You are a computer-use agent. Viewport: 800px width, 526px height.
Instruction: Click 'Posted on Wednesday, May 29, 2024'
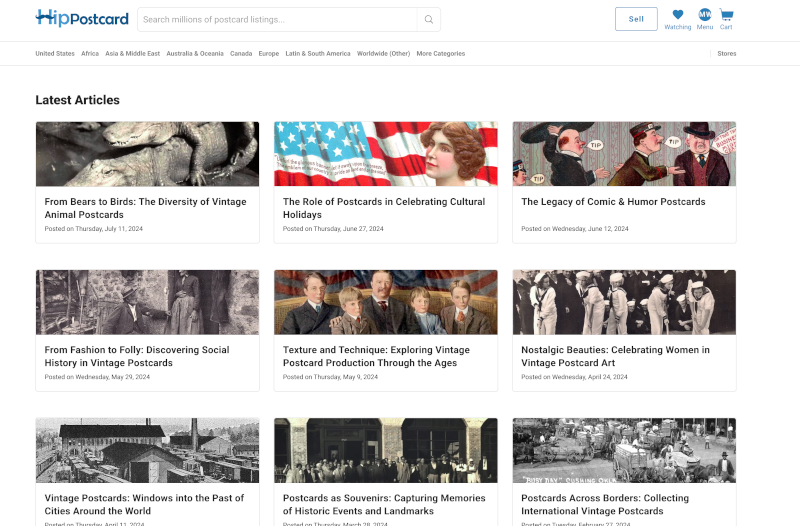pos(97,377)
